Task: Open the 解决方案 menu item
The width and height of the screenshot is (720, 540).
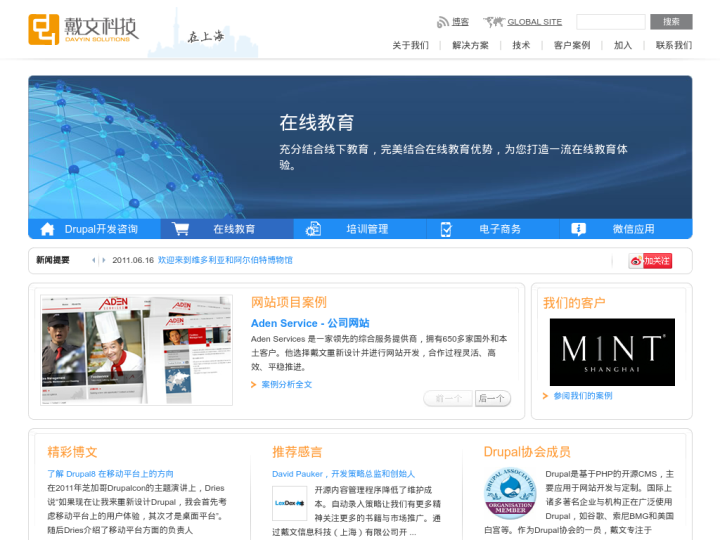Action: click(470, 45)
